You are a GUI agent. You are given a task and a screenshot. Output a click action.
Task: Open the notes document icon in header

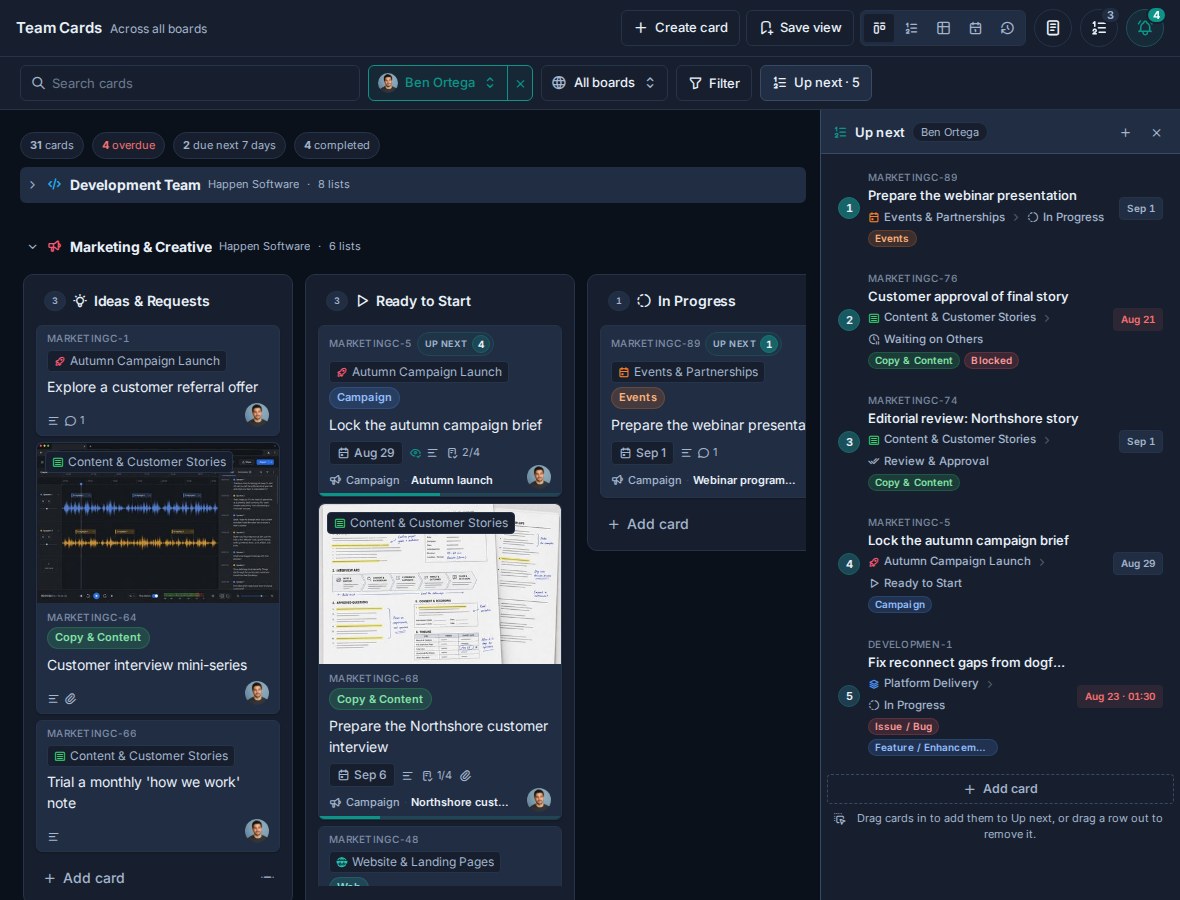click(1053, 28)
